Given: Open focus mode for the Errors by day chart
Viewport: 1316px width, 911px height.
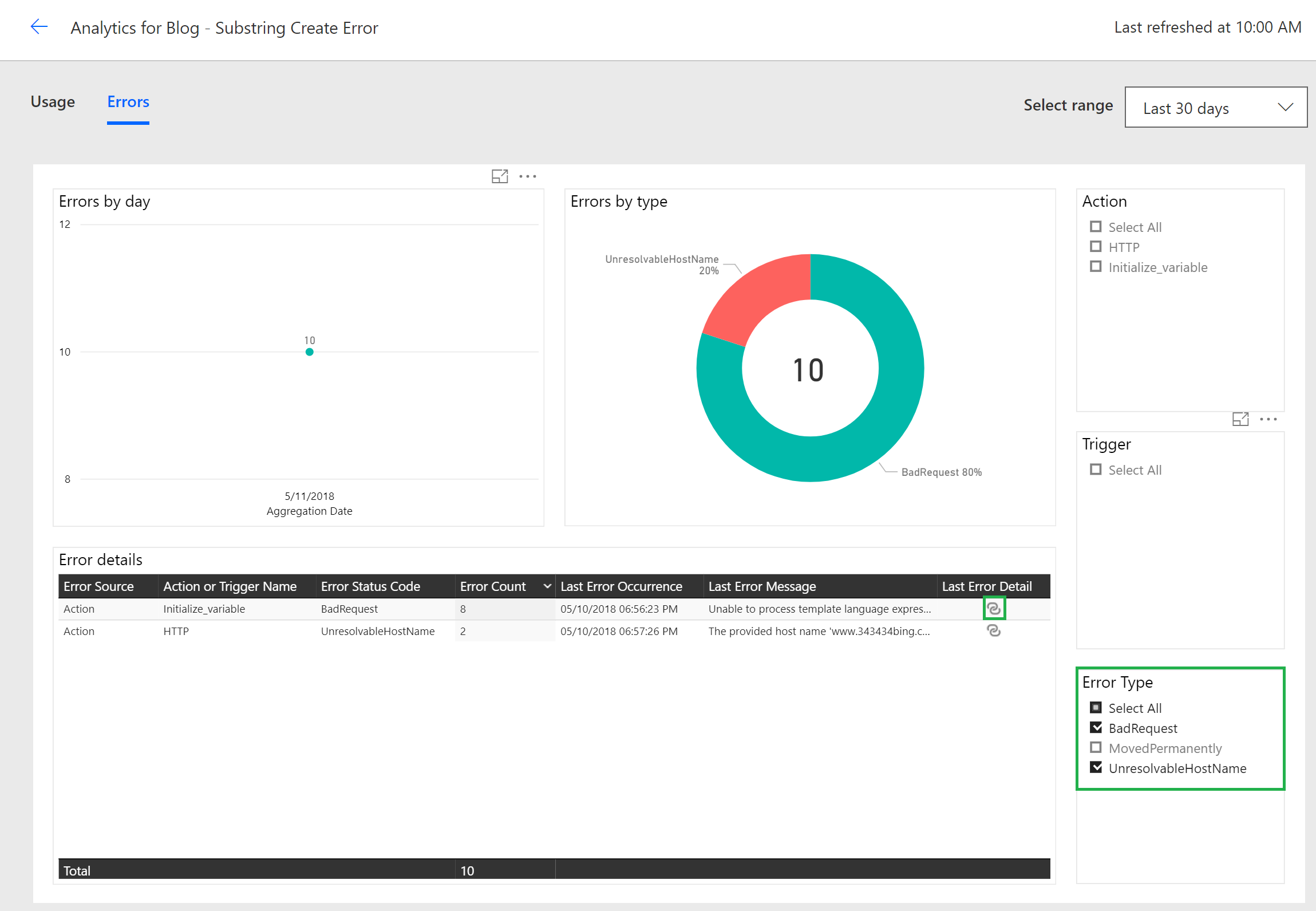Looking at the screenshot, I should click(x=500, y=176).
